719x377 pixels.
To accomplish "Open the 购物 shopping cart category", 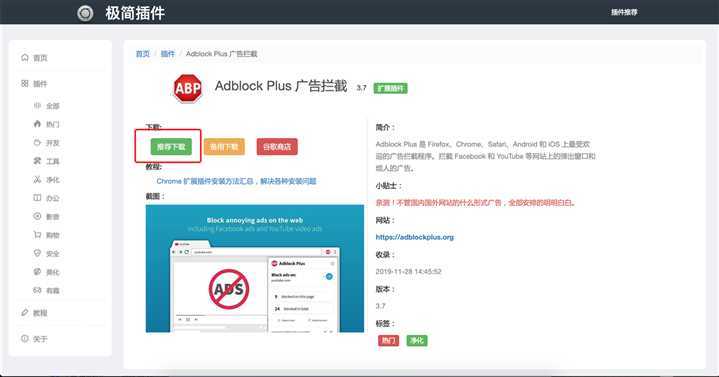I will coord(38,234).
